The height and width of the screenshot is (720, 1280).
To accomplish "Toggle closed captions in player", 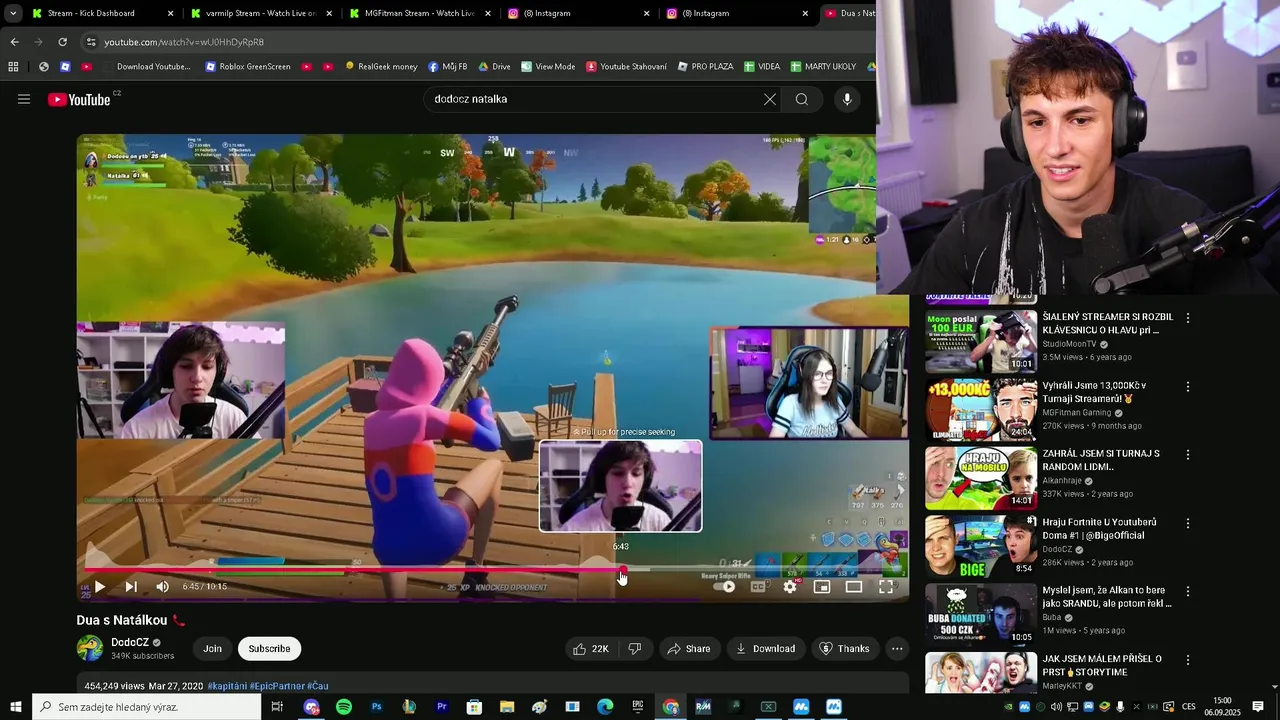I will 758,587.
